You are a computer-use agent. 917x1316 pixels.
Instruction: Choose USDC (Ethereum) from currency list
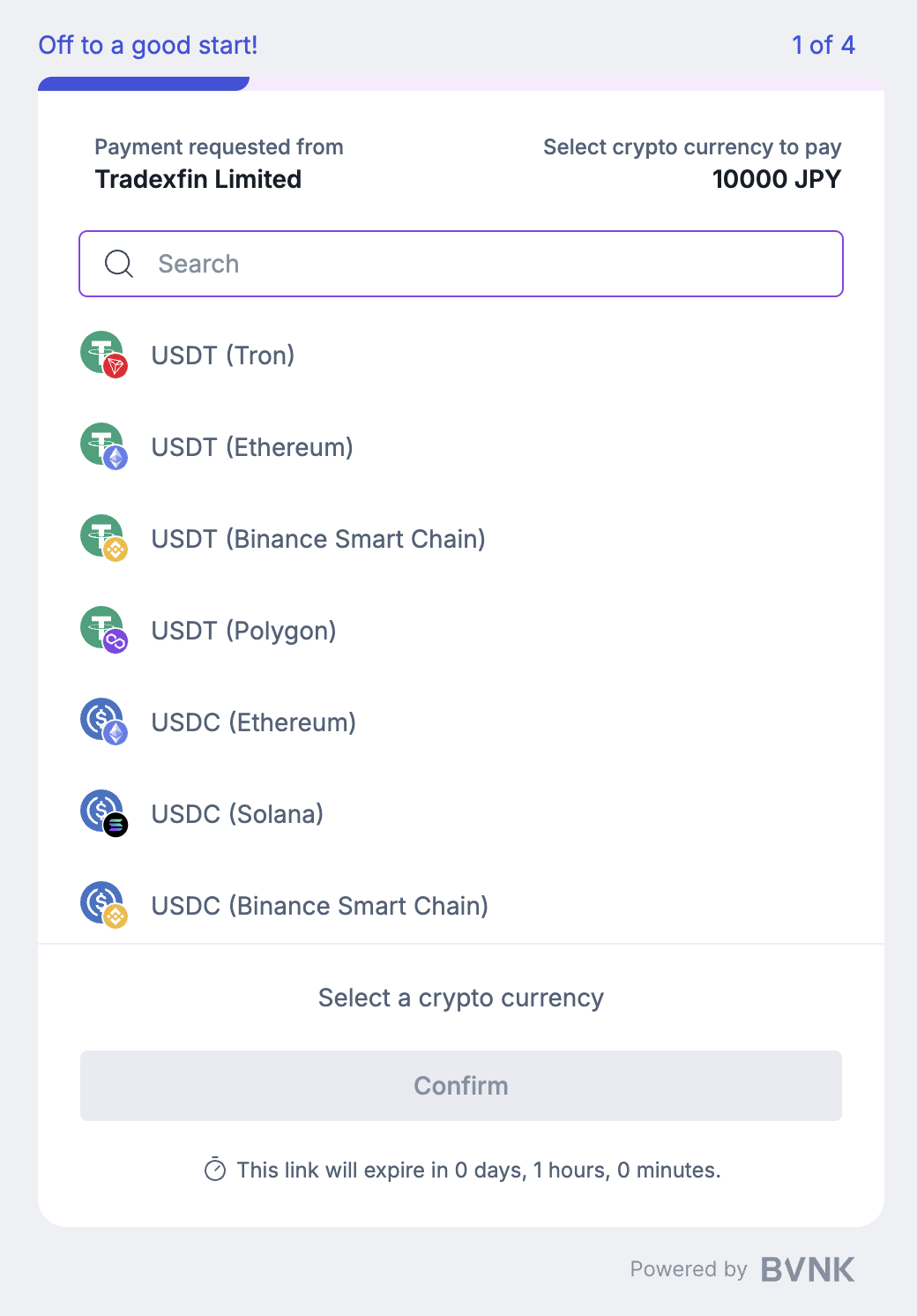(x=254, y=722)
